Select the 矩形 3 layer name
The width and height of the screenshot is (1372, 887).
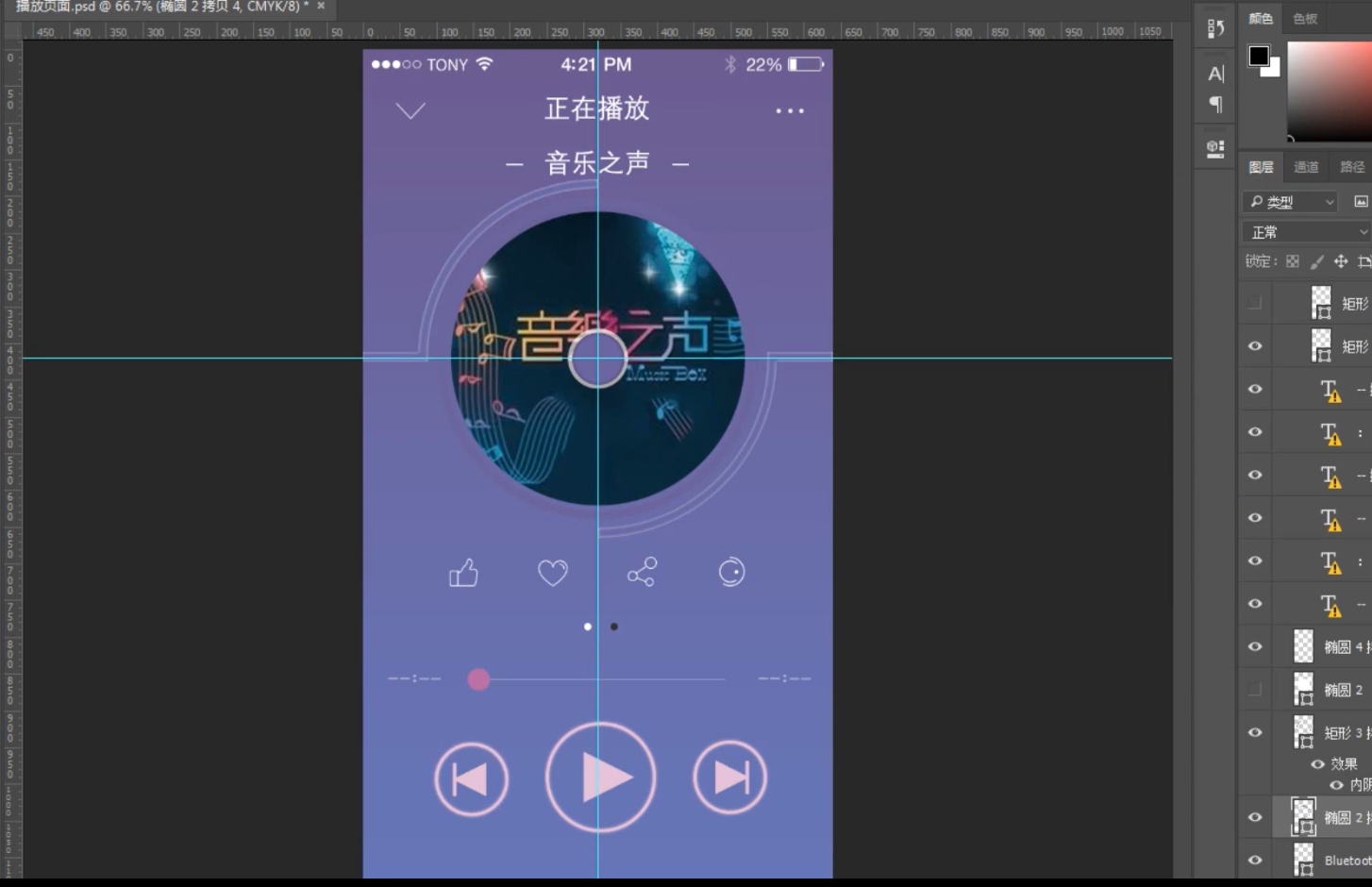click(1347, 733)
